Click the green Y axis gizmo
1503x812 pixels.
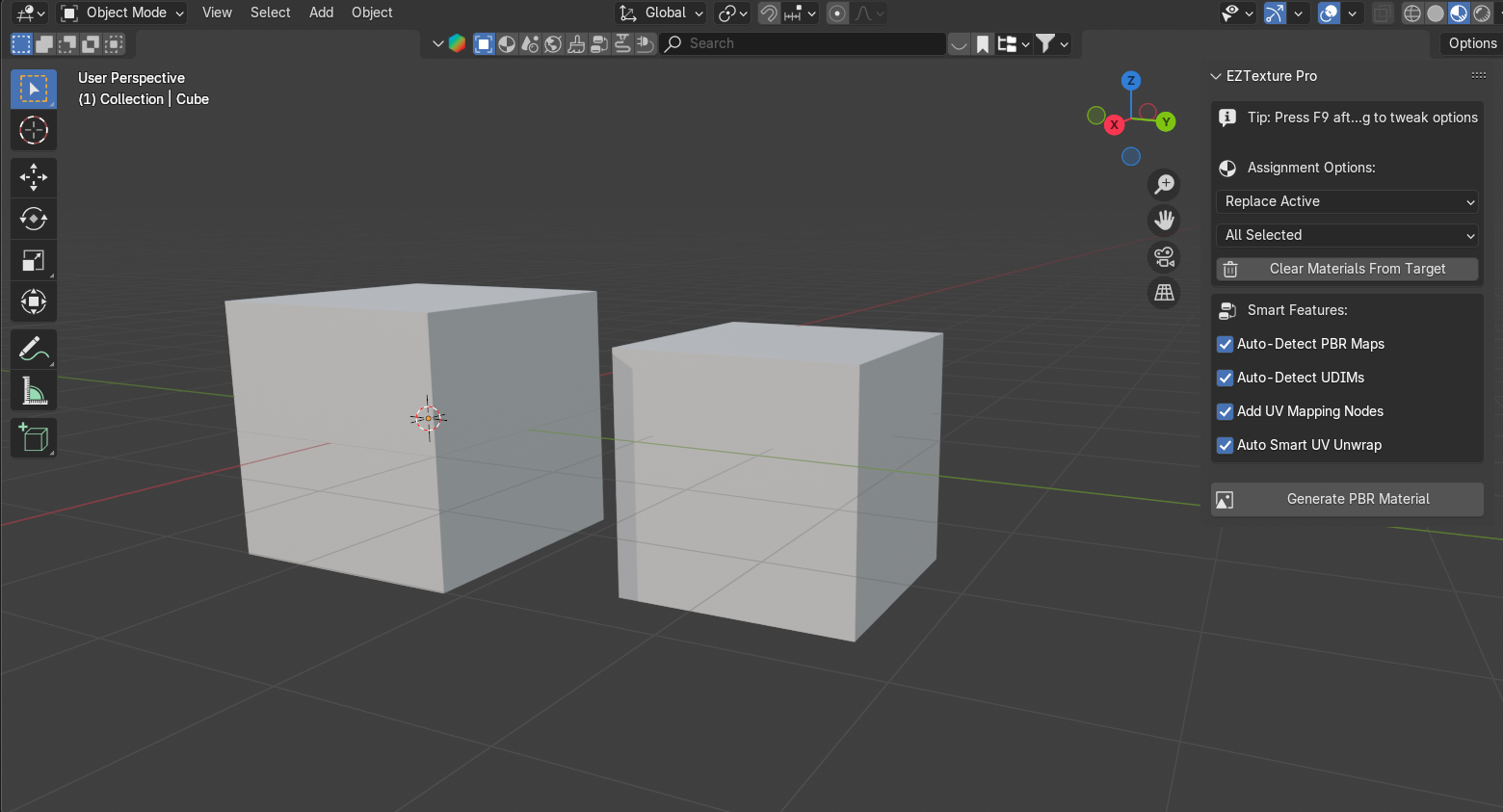coord(1166,121)
